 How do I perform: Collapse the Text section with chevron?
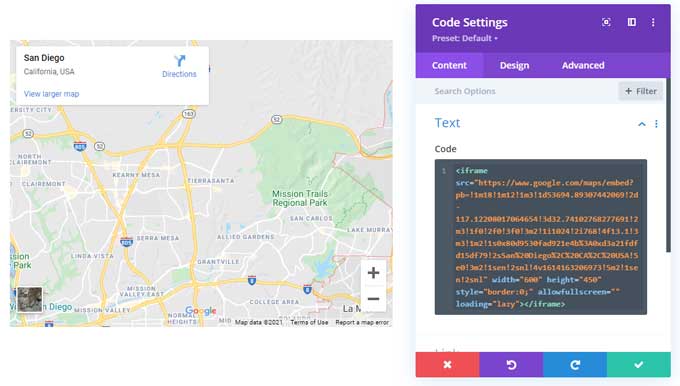(642, 124)
